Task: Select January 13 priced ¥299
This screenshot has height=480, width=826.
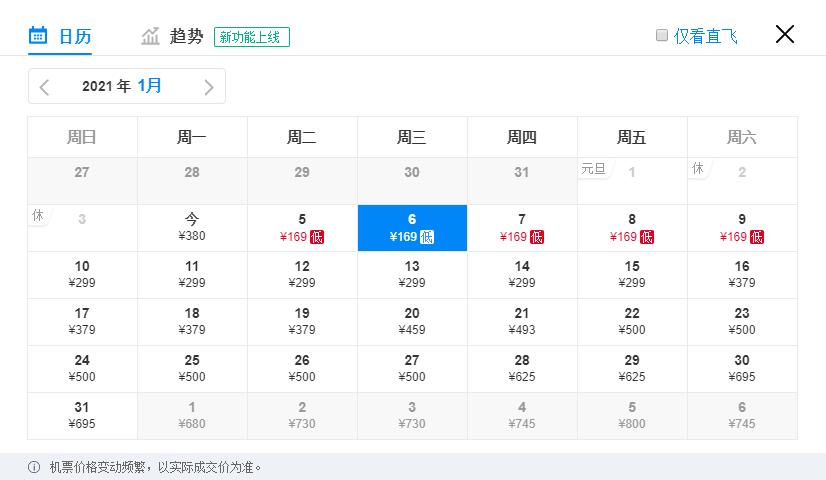Action: (x=412, y=275)
